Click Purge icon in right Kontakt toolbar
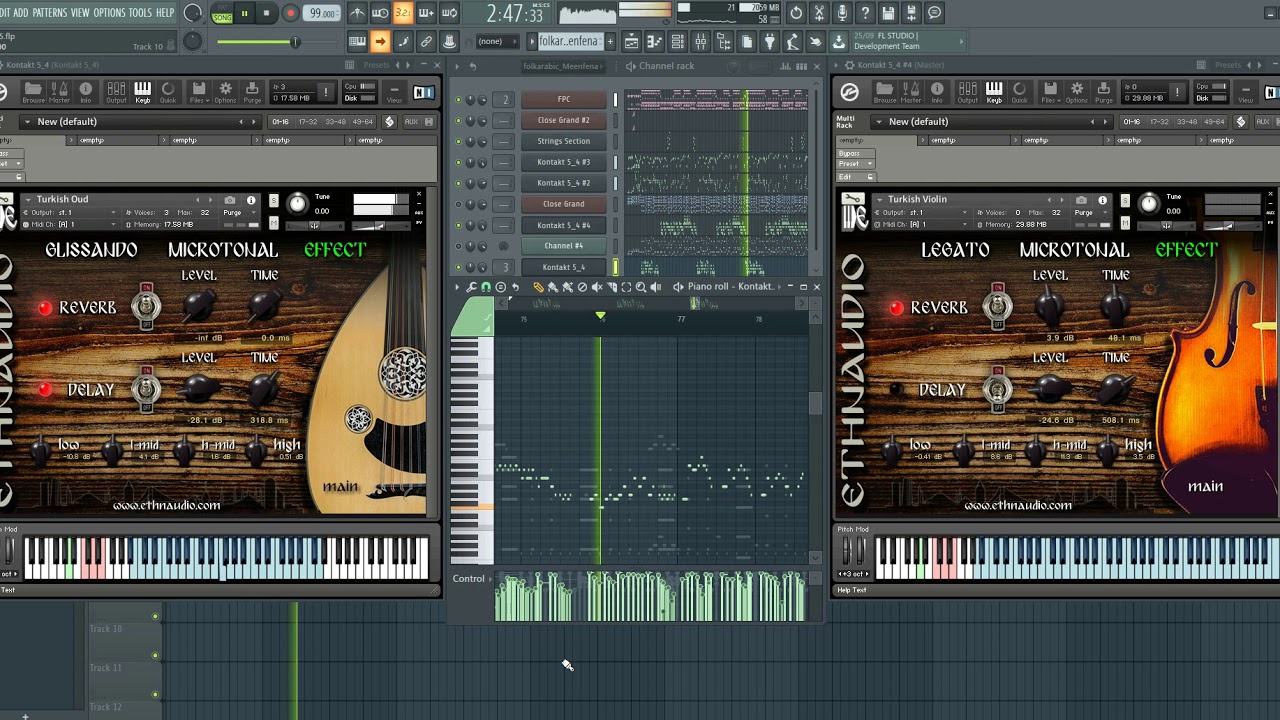 click(1104, 92)
